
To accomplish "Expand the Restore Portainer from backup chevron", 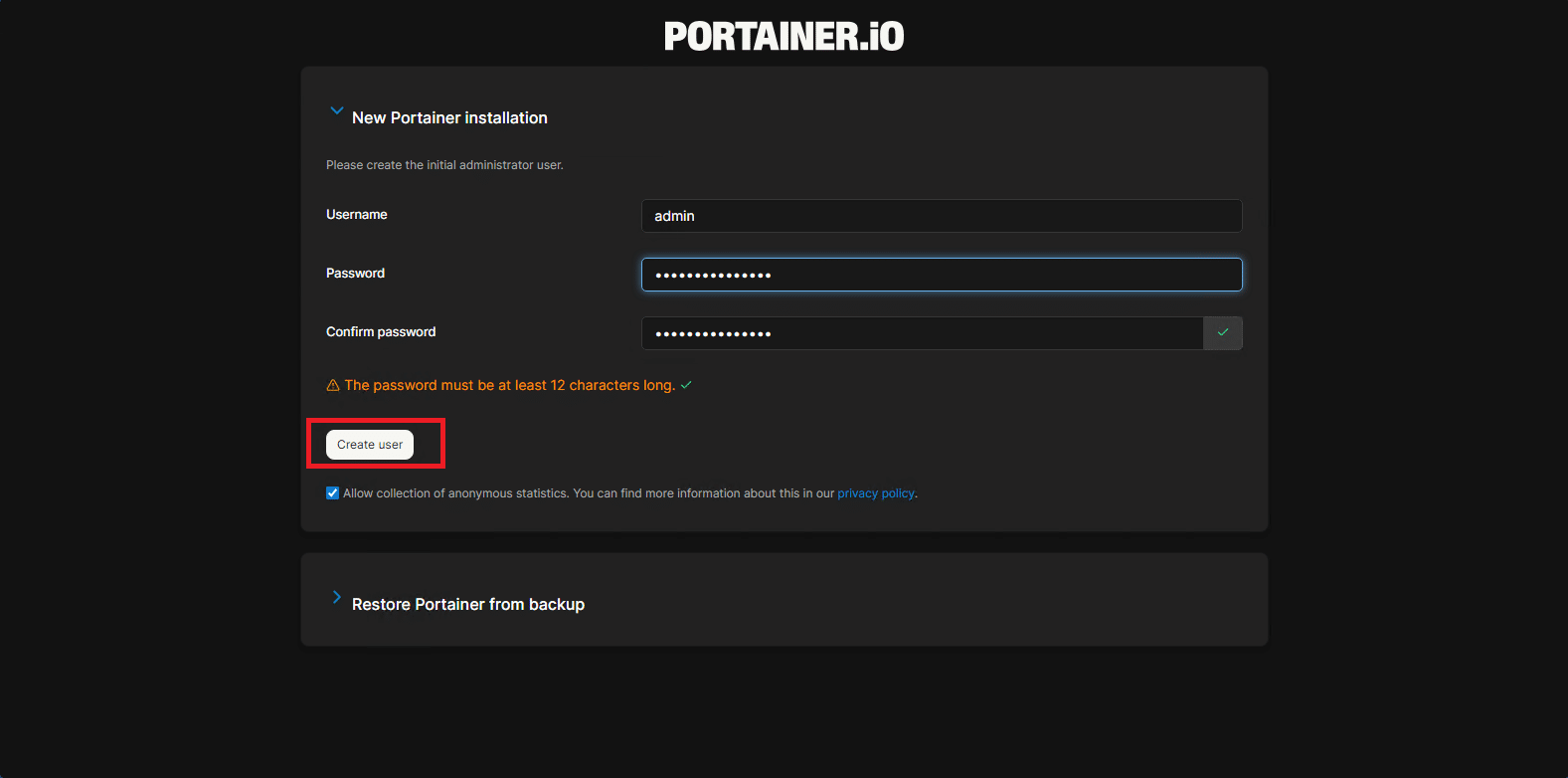I will (336, 598).
